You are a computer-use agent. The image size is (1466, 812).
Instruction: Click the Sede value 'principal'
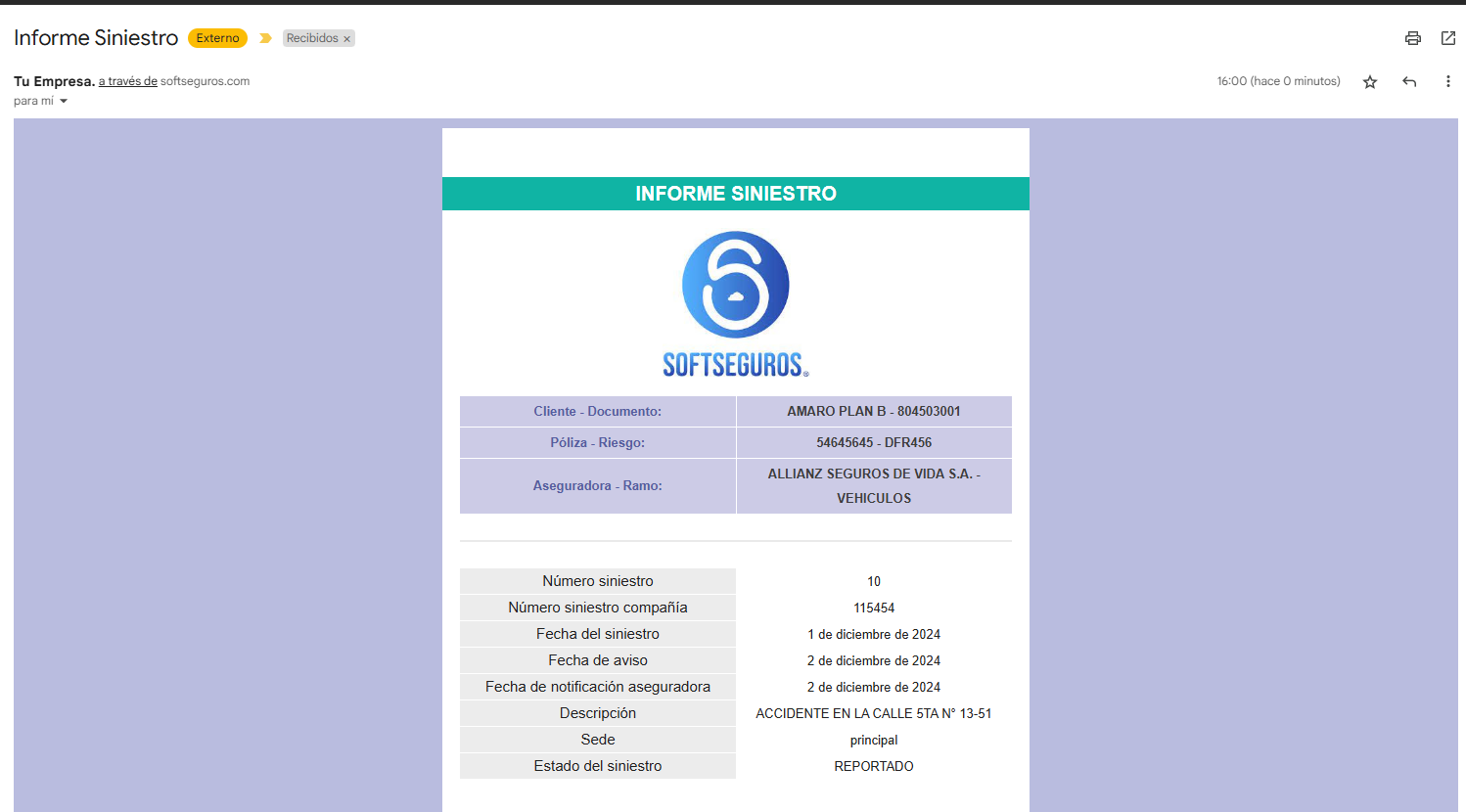coord(874,741)
